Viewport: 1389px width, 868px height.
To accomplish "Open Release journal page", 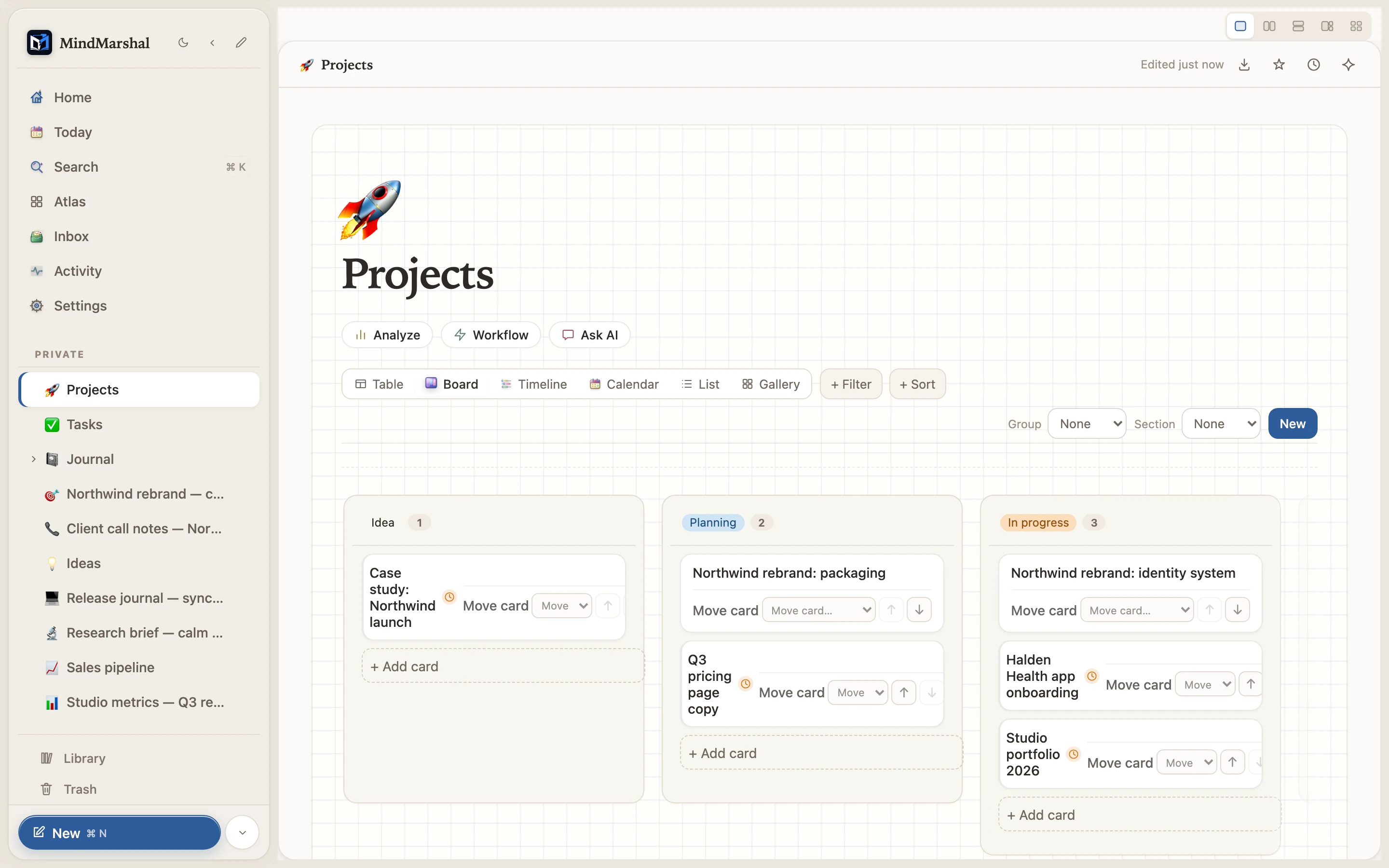I will click(139, 598).
